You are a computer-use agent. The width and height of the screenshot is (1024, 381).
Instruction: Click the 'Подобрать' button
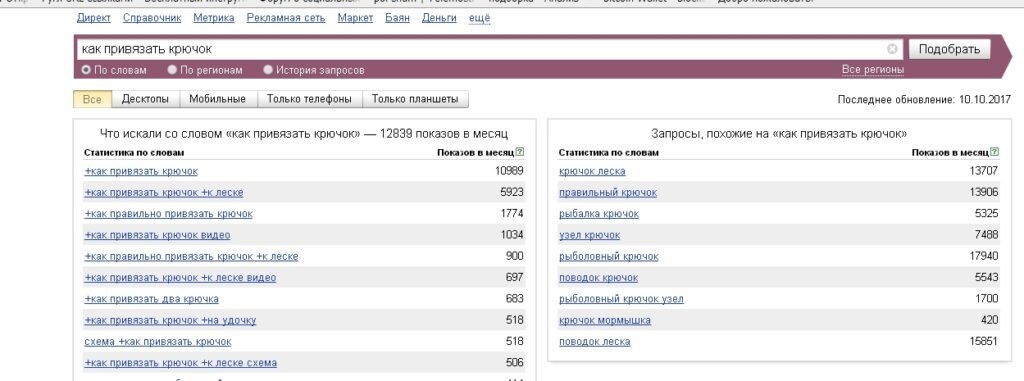click(950, 49)
